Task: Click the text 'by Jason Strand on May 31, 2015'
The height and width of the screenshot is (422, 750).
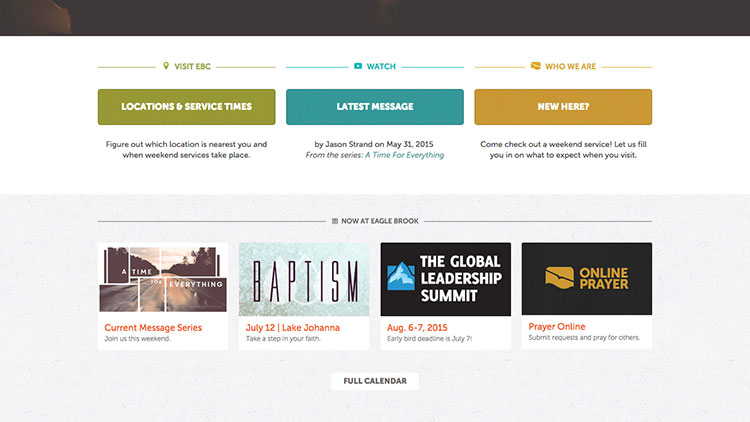Action: tap(374, 144)
